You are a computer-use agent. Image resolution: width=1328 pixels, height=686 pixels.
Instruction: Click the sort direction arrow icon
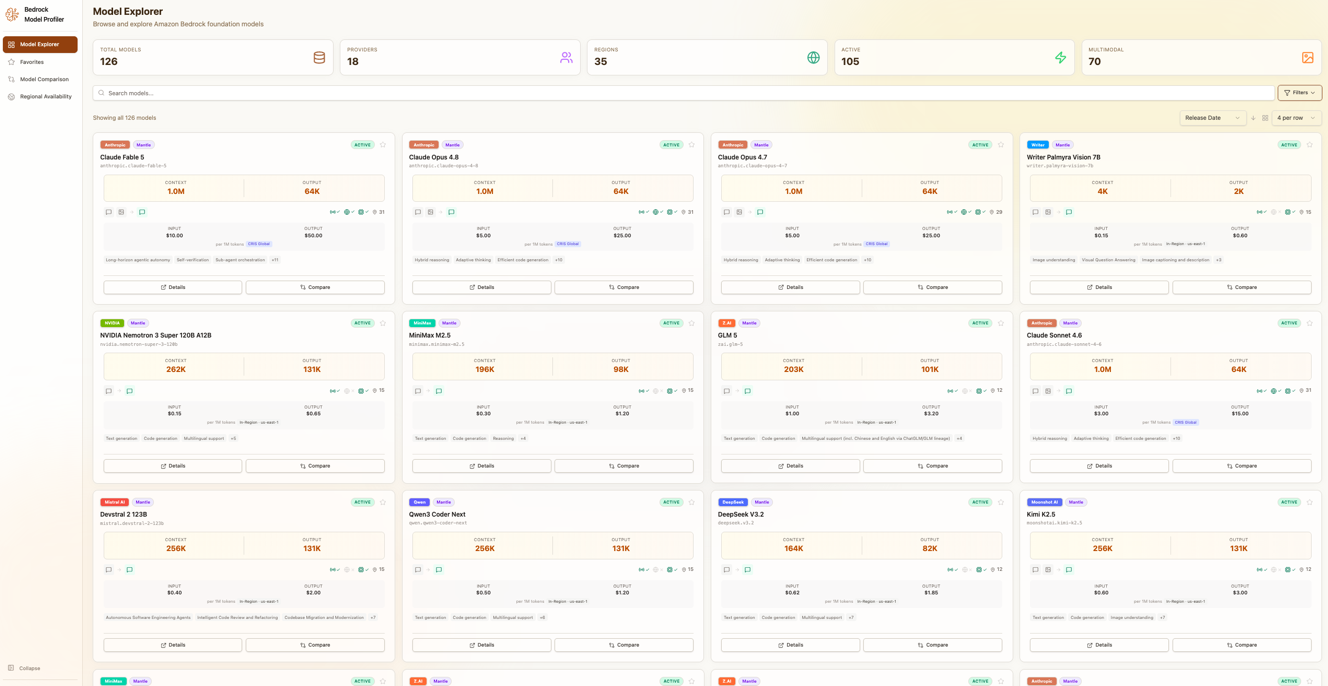1254,118
